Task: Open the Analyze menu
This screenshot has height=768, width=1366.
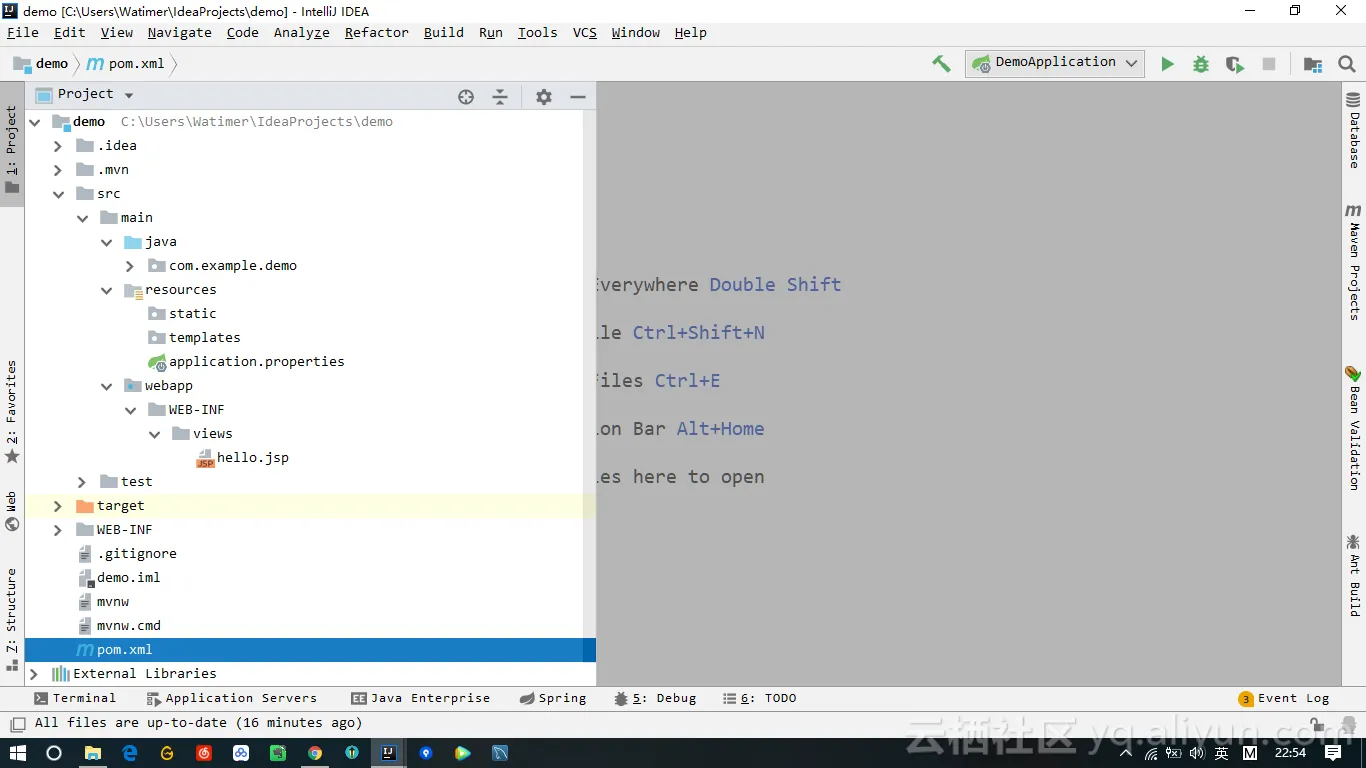Action: [x=301, y=32]
